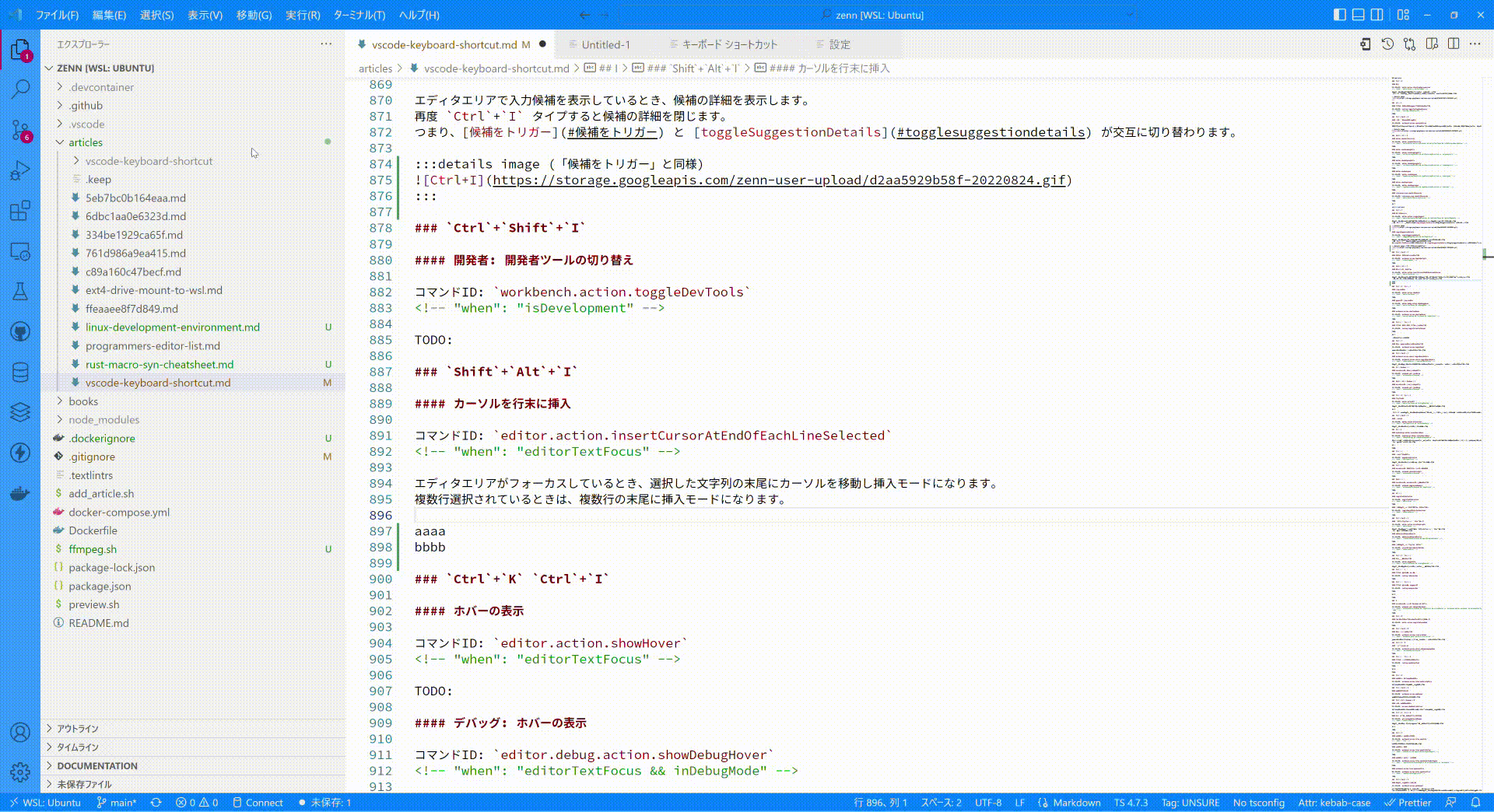Toggle panel layout icon in title bar

point(1358,15)
